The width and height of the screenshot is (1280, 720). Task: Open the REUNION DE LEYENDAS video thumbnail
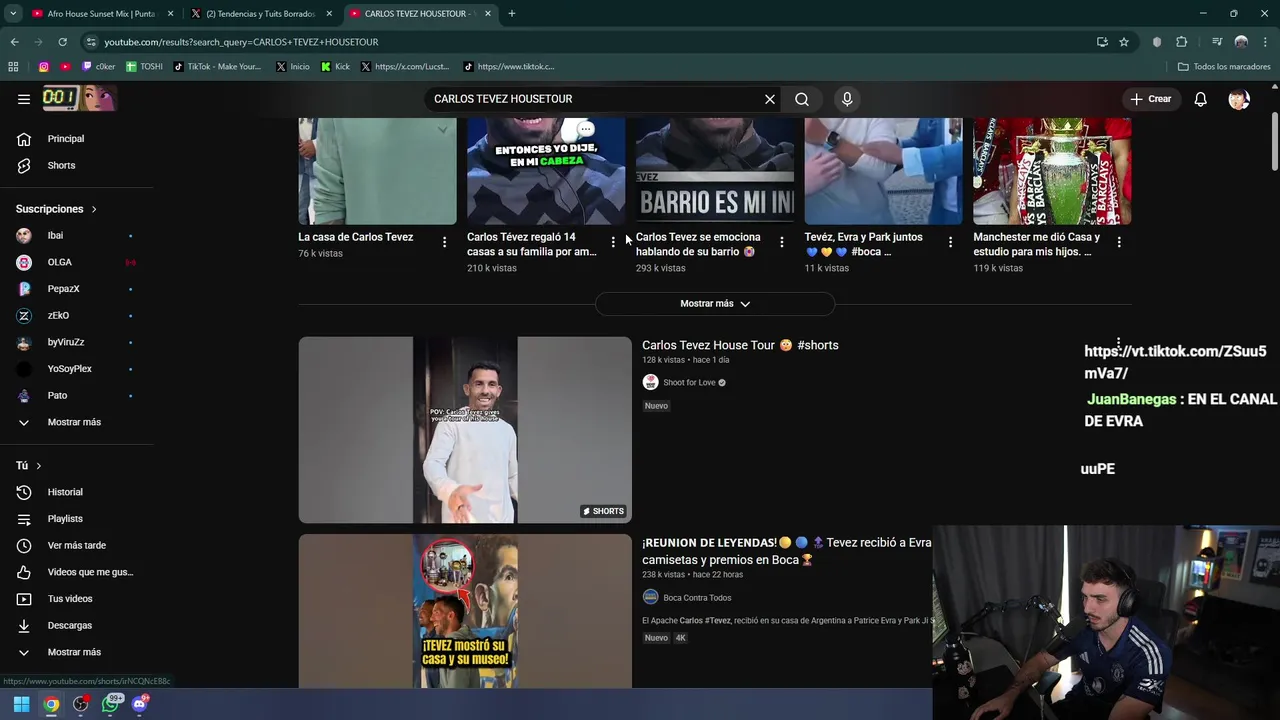(465, 611)
